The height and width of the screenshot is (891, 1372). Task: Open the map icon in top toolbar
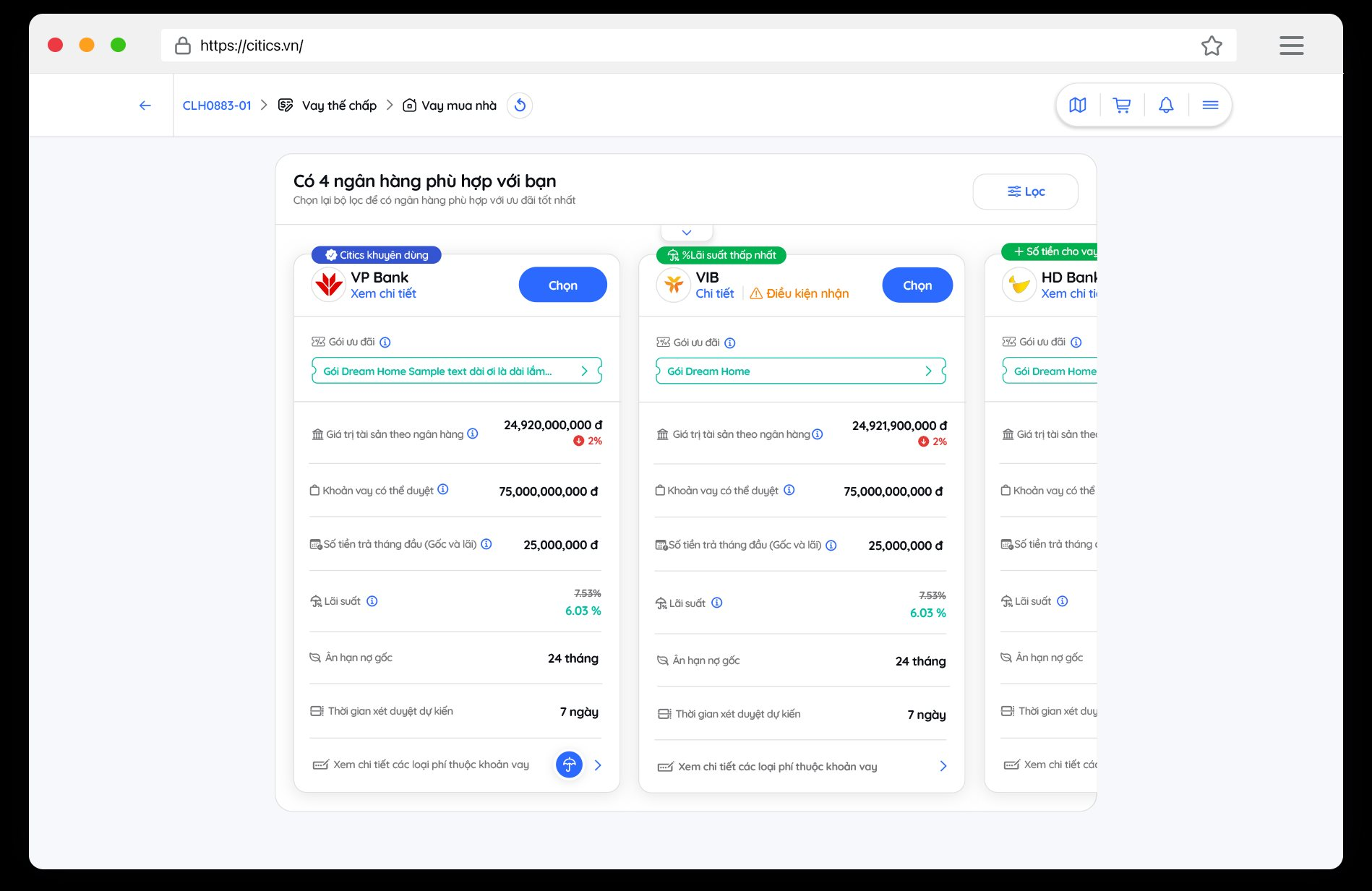pyautogui.click(x=1077, y=106)
